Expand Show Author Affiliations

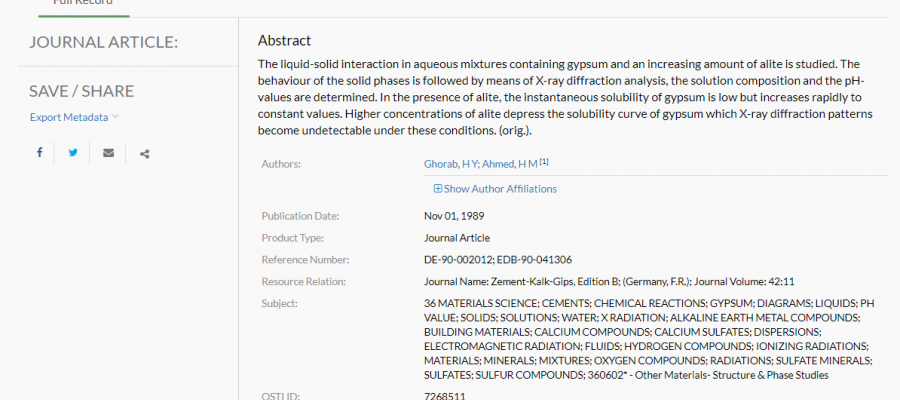495,188
